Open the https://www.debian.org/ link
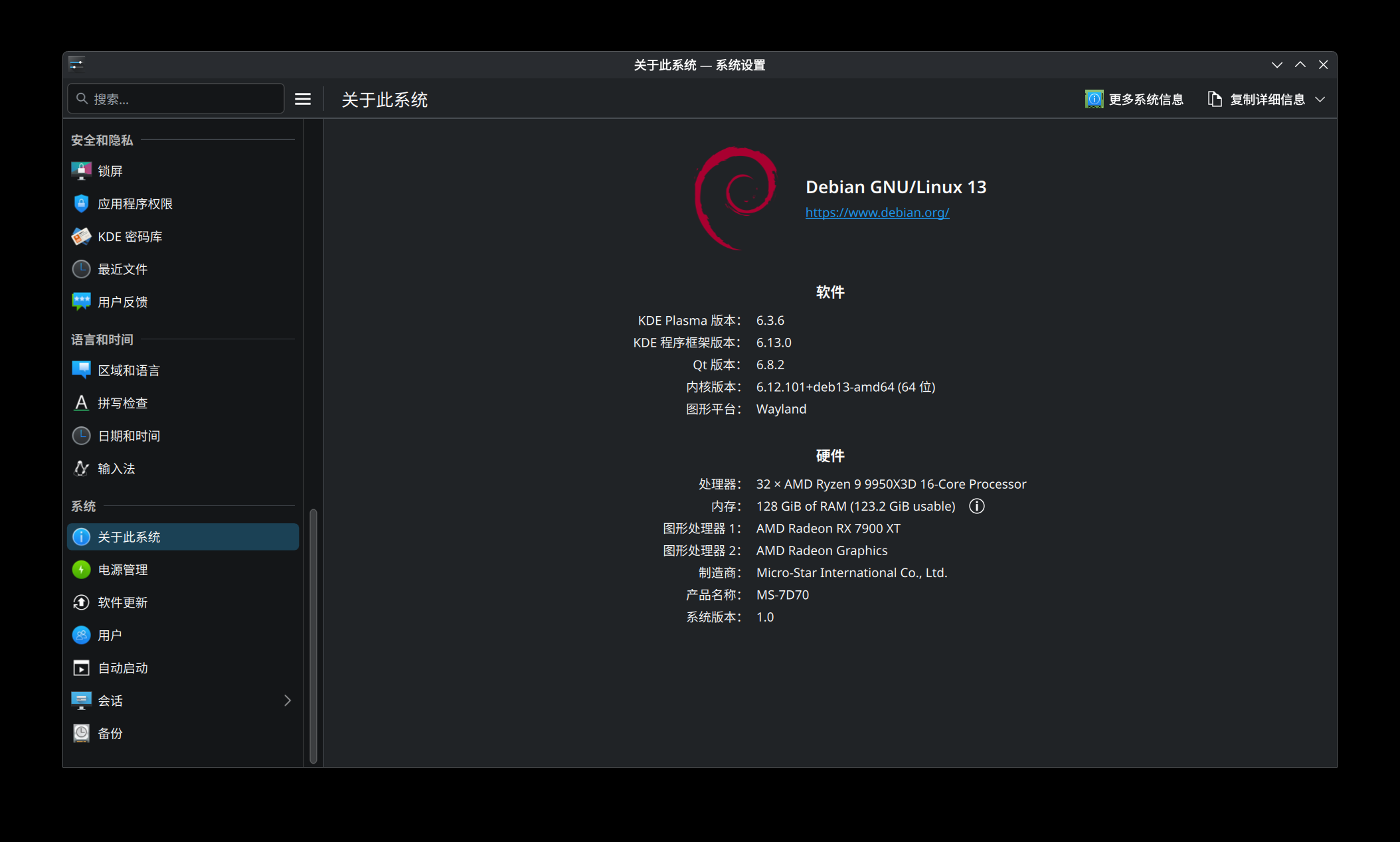The height and width of the screenshot is (842, 1400). pyautogui.click(x=877, y=212)
